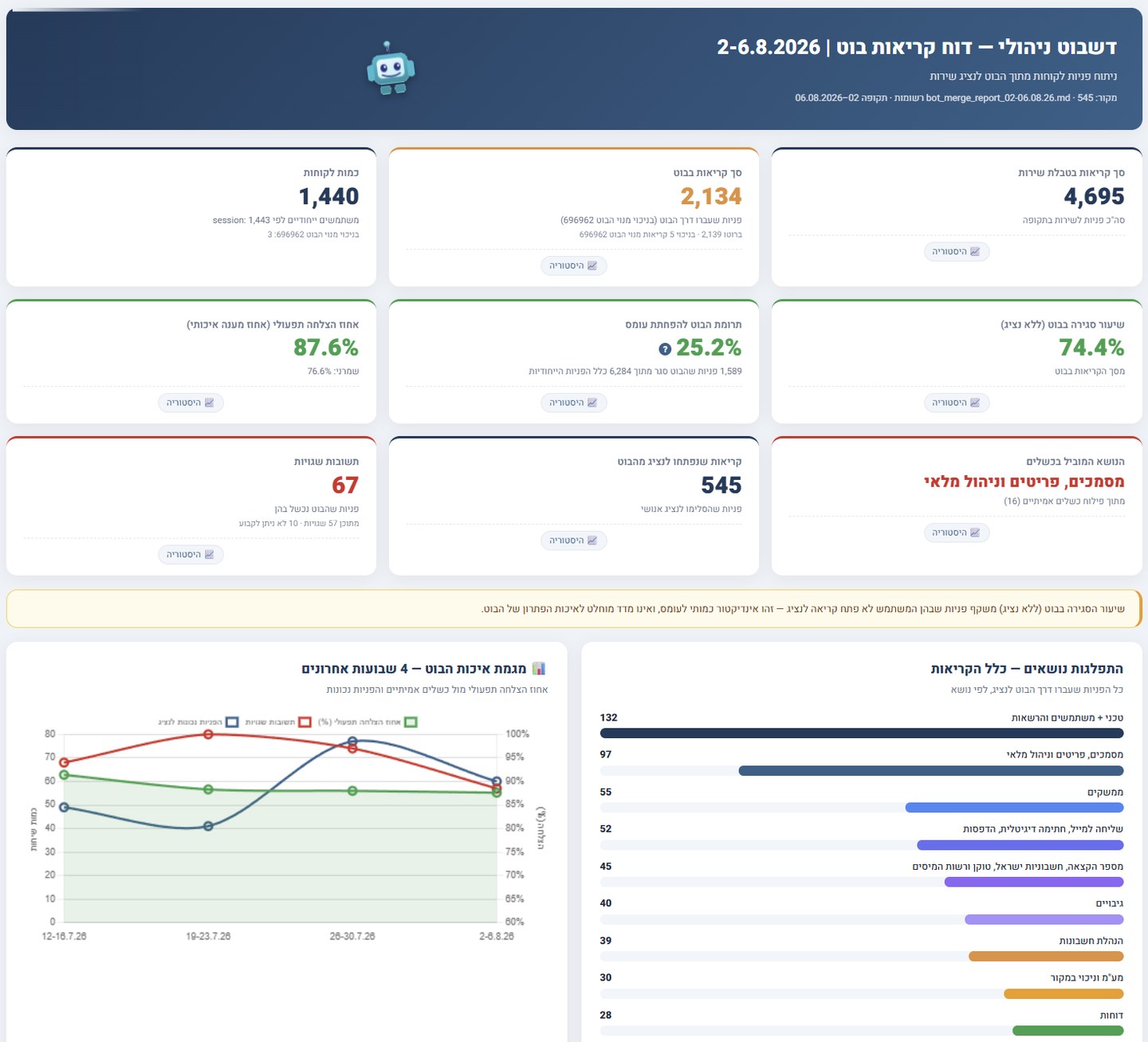Screen dimensions: 1148x1042
Task: Select the green data point at 12-16.7.26
Action: coord(64,775)
